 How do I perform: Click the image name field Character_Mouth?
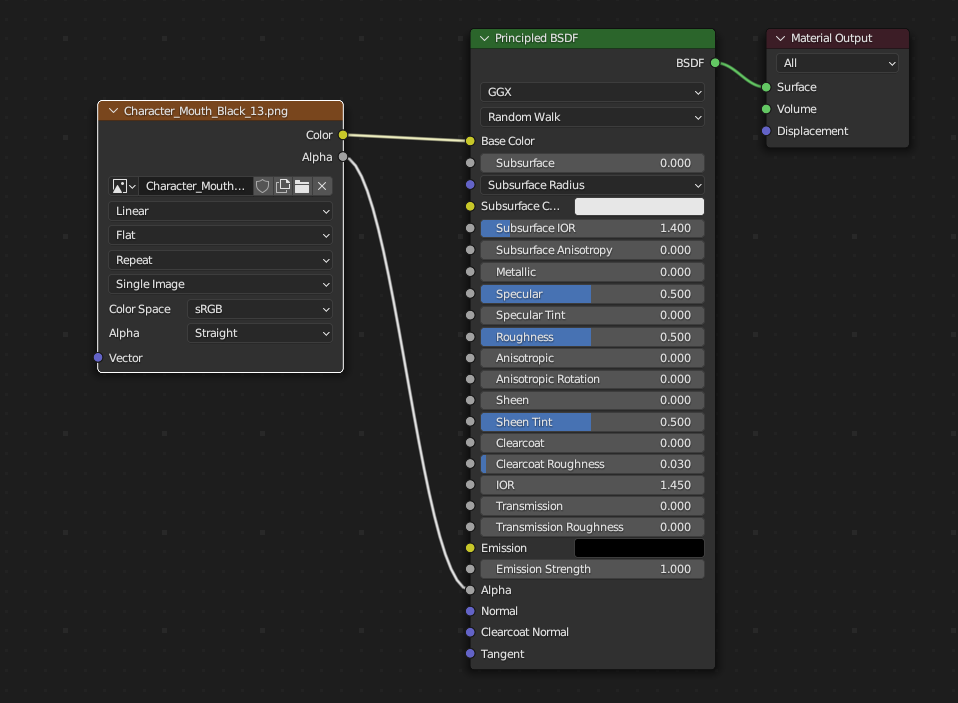click(x=195, y=186)
